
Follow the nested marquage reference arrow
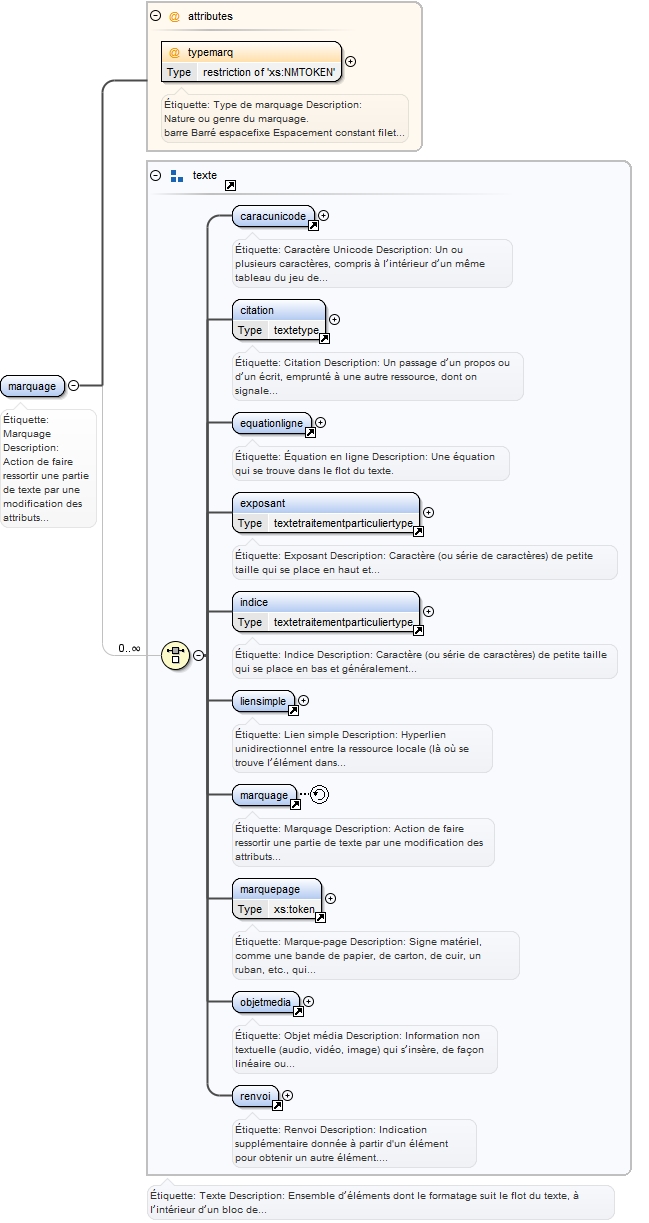[295, 805]
